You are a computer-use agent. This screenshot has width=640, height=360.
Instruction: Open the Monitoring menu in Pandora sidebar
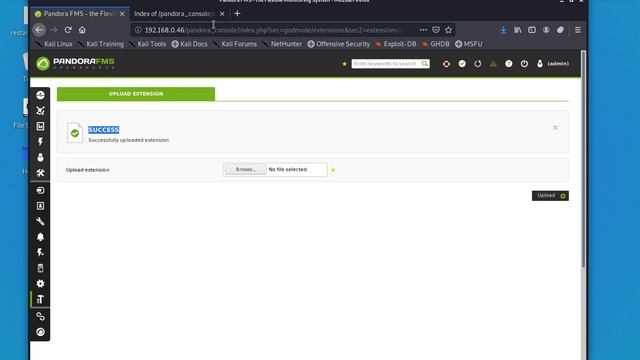coord(40,95)
